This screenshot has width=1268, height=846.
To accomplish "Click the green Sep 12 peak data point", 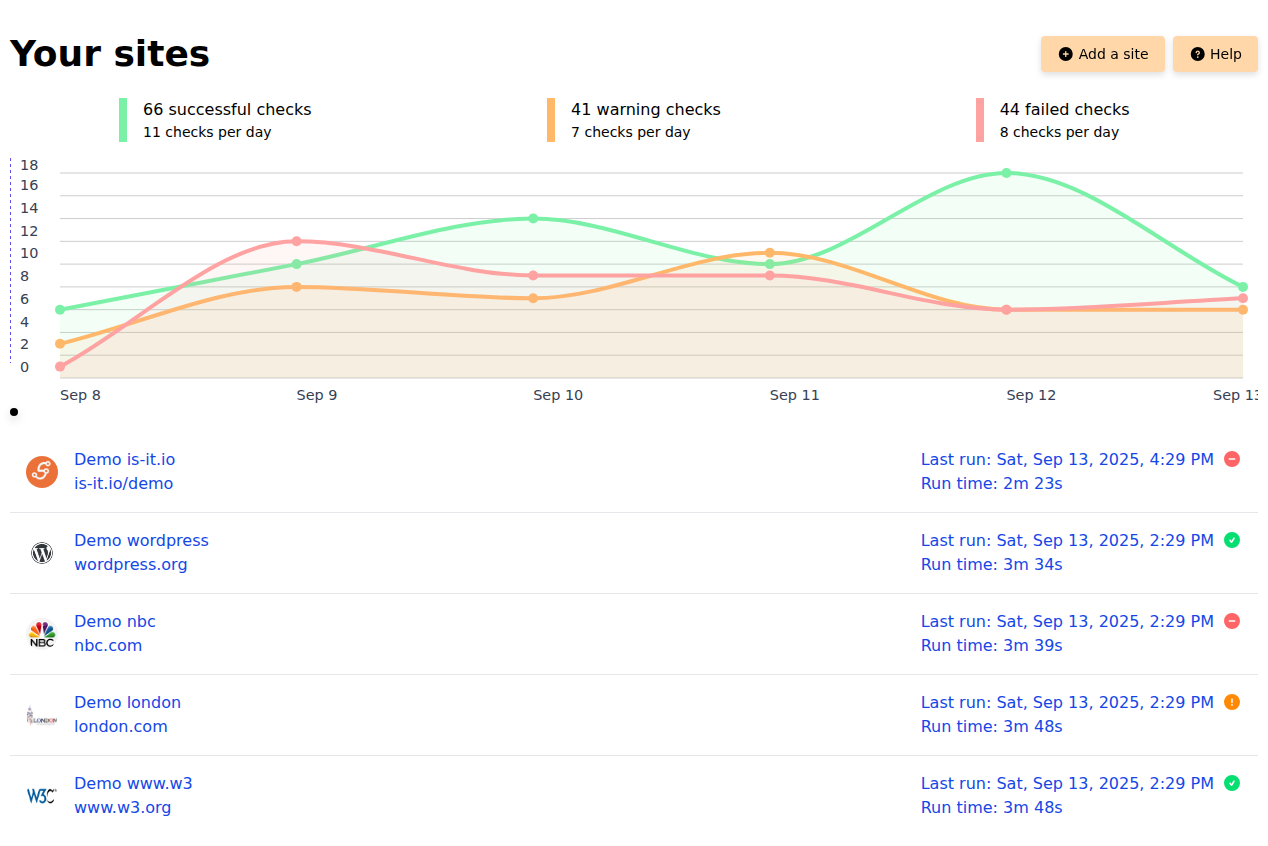I will tap(1006, 173).
